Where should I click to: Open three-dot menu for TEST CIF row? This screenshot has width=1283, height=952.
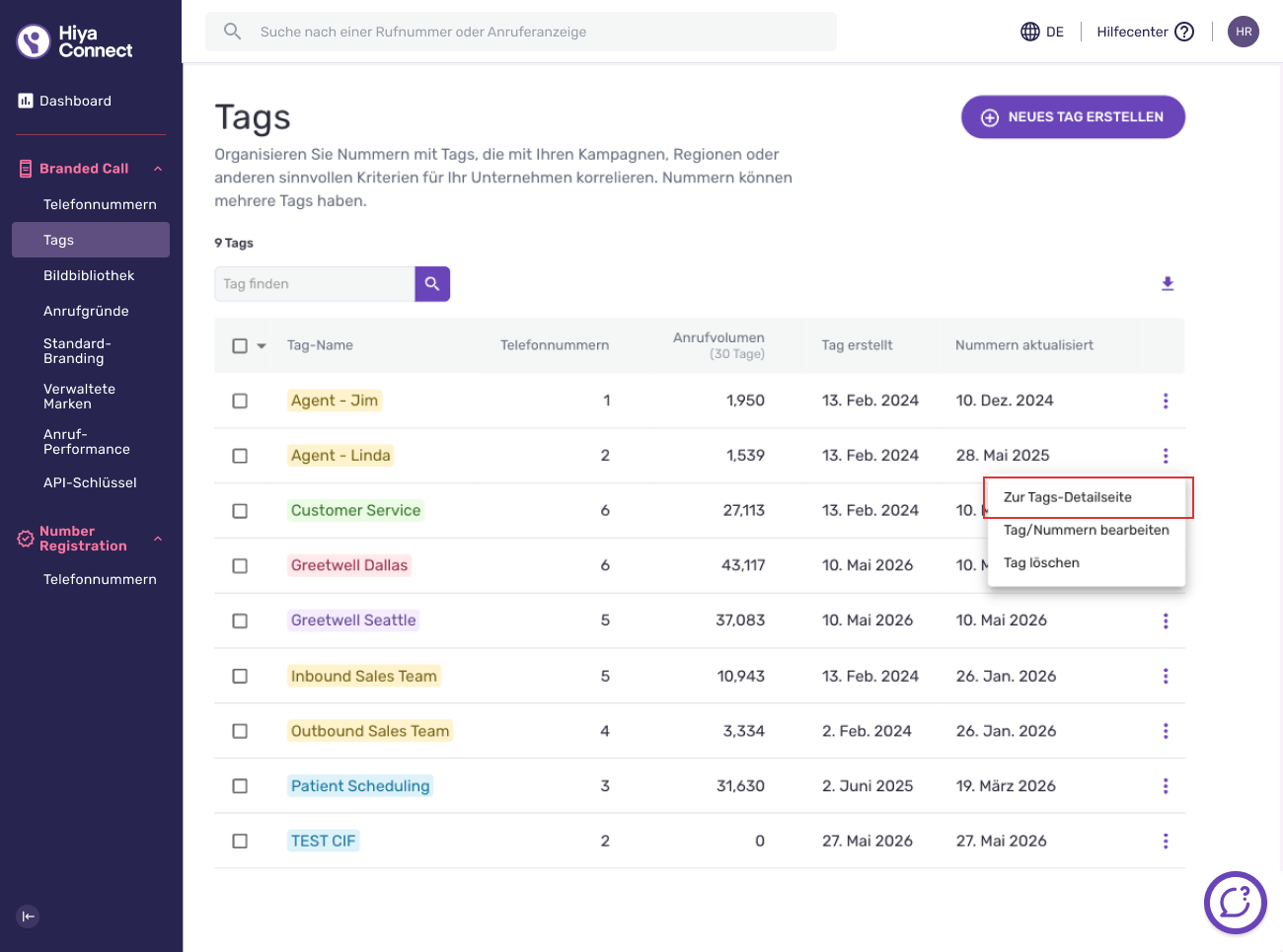pyautogui.click(x=1166, y=842)
